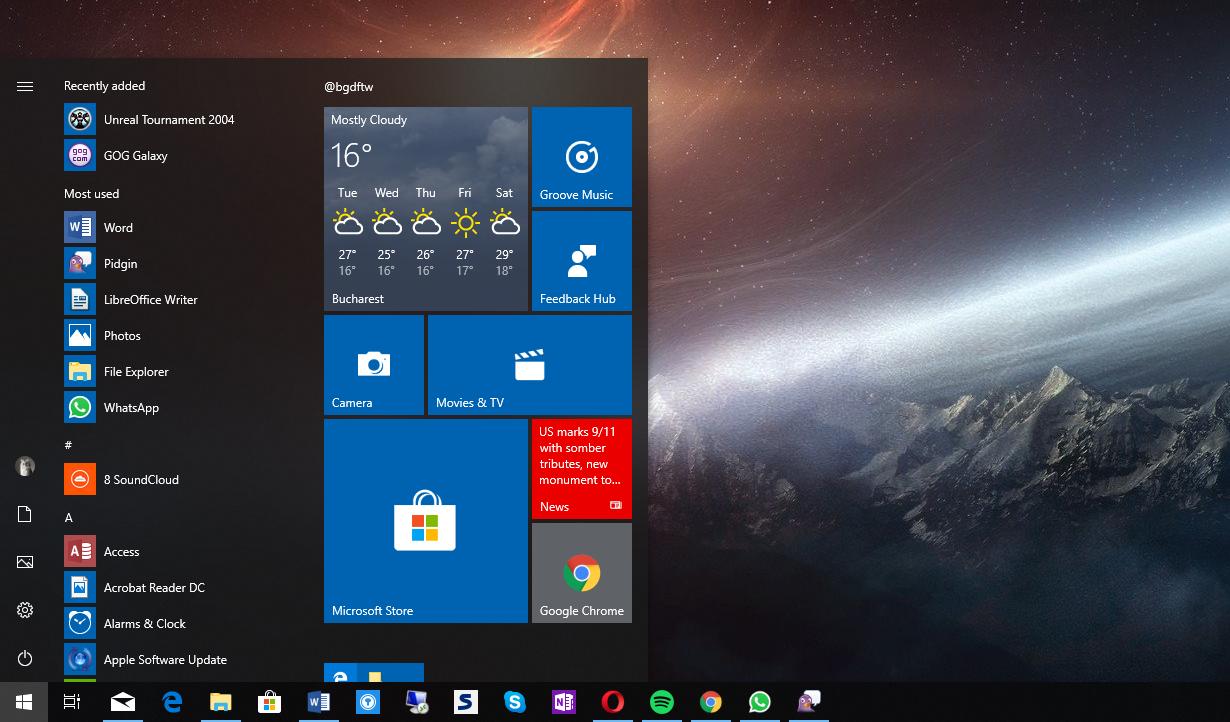This screenshot has height=722, width=1230.
Task: Open the Microsoft Store tile
Action: coord(426,521)
